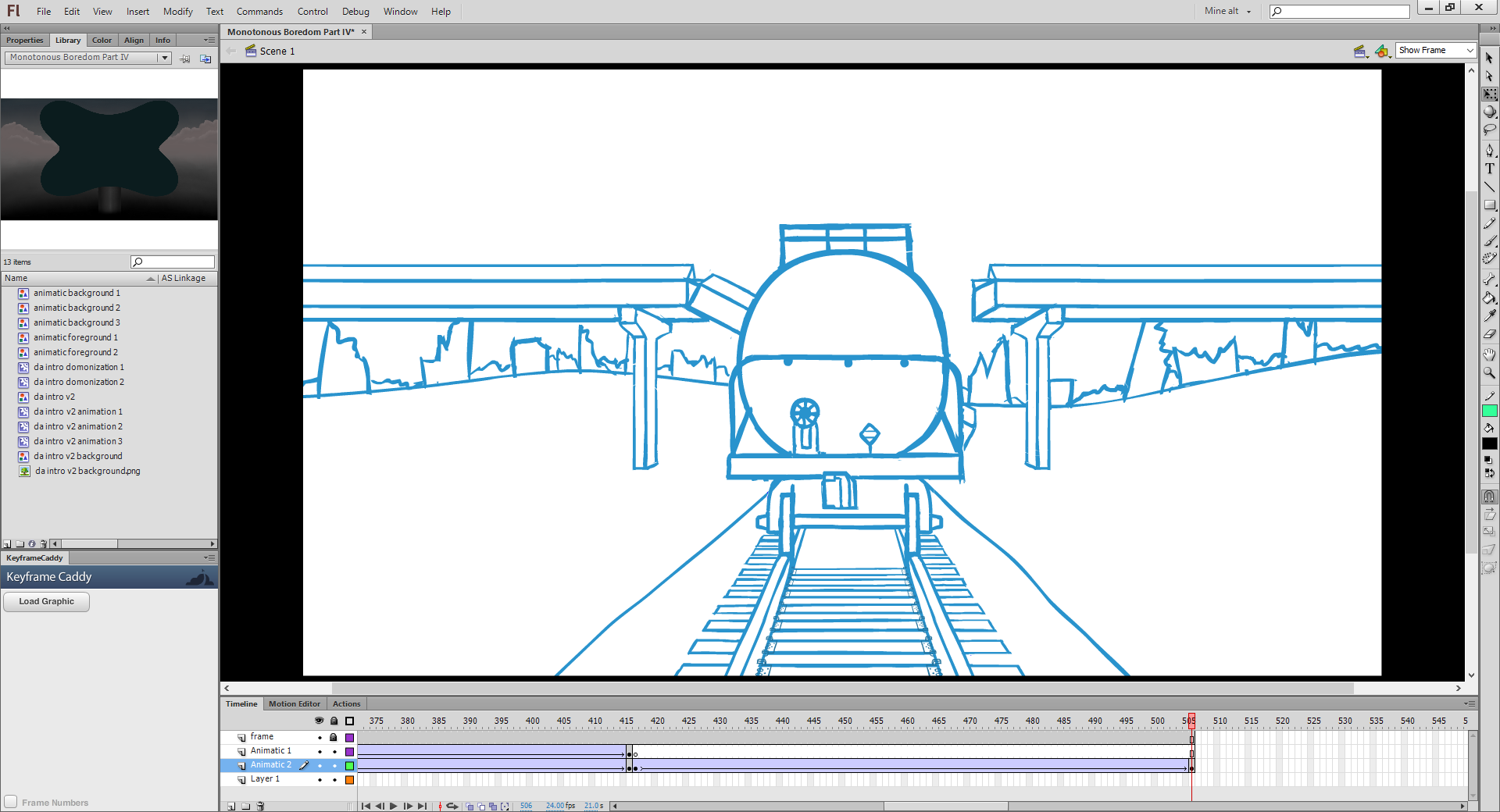Click the library search input field
The width and height of the screenshot is (1500, 812).
(x=173, y=262)
